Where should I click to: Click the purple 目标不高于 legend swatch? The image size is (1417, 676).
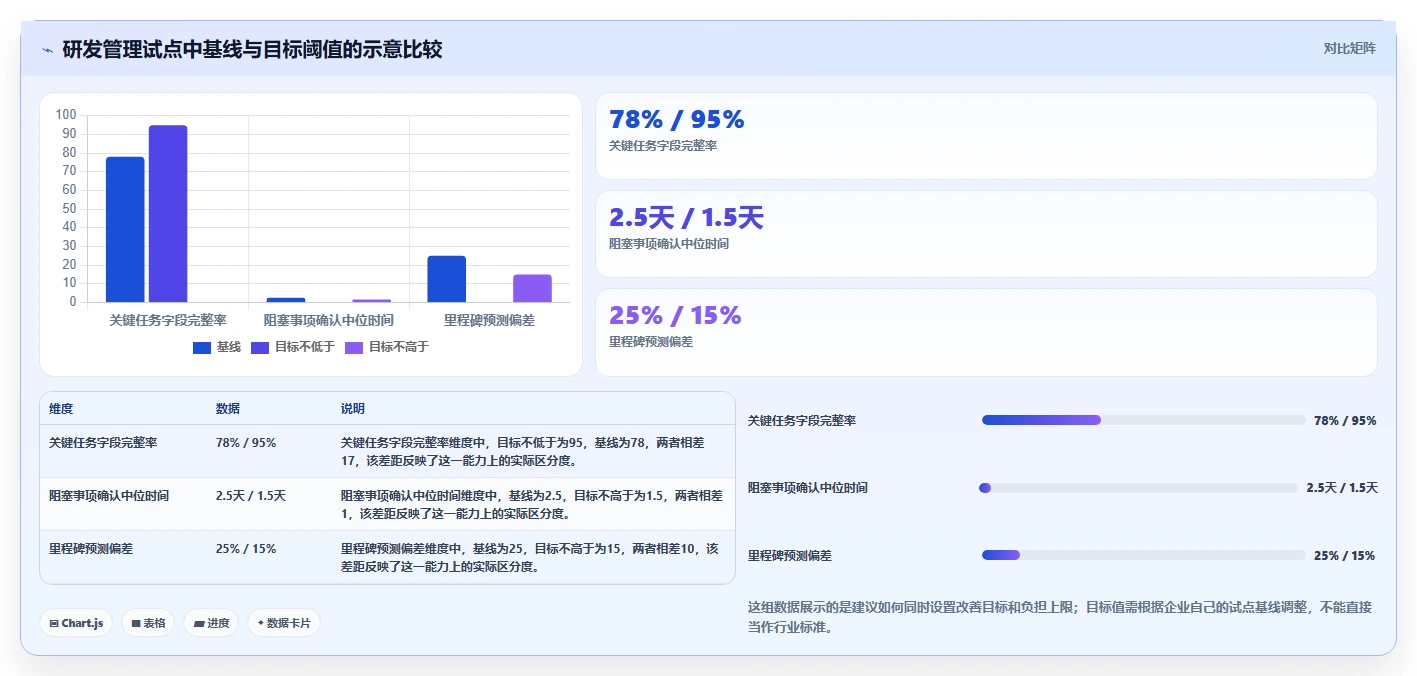coord(354,347)
